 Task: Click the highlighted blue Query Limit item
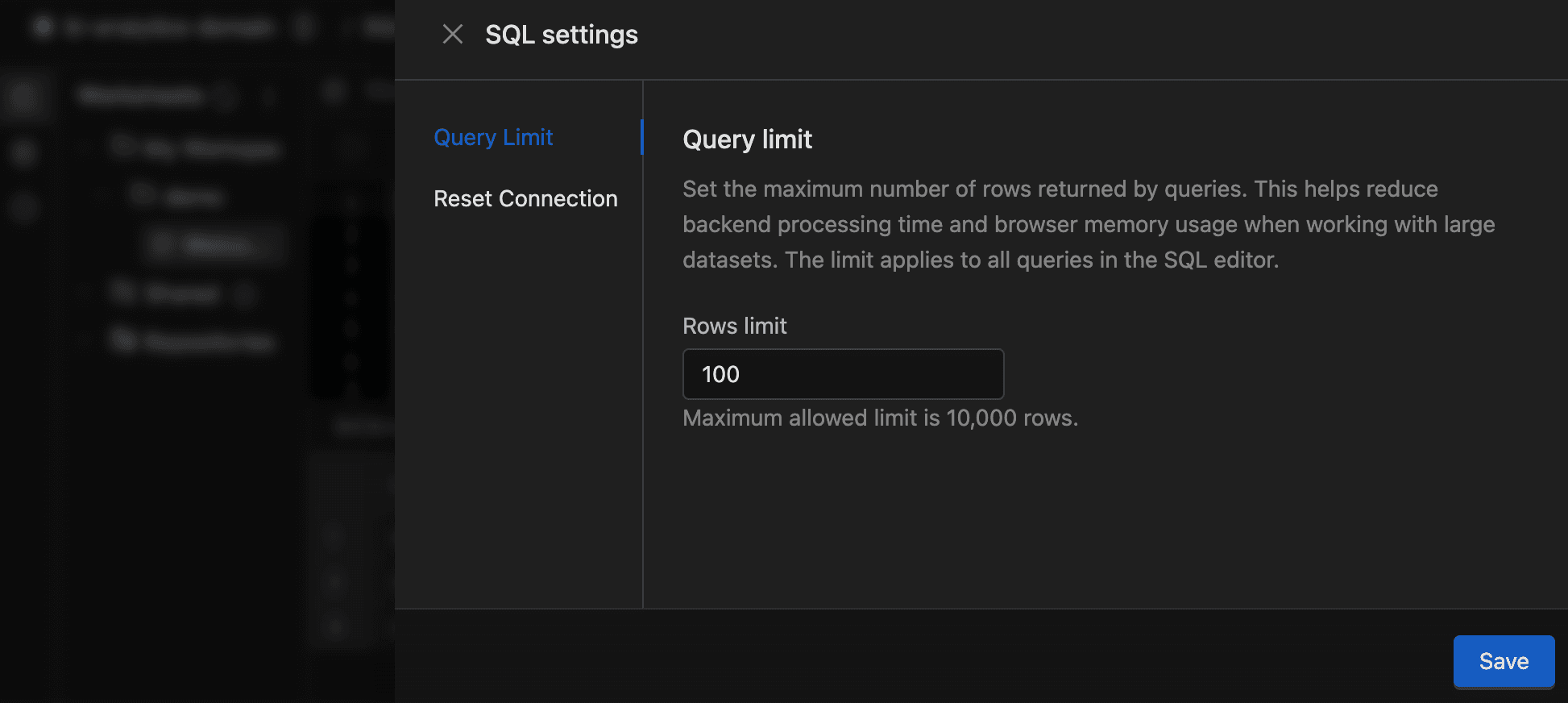tap(493, 137)
